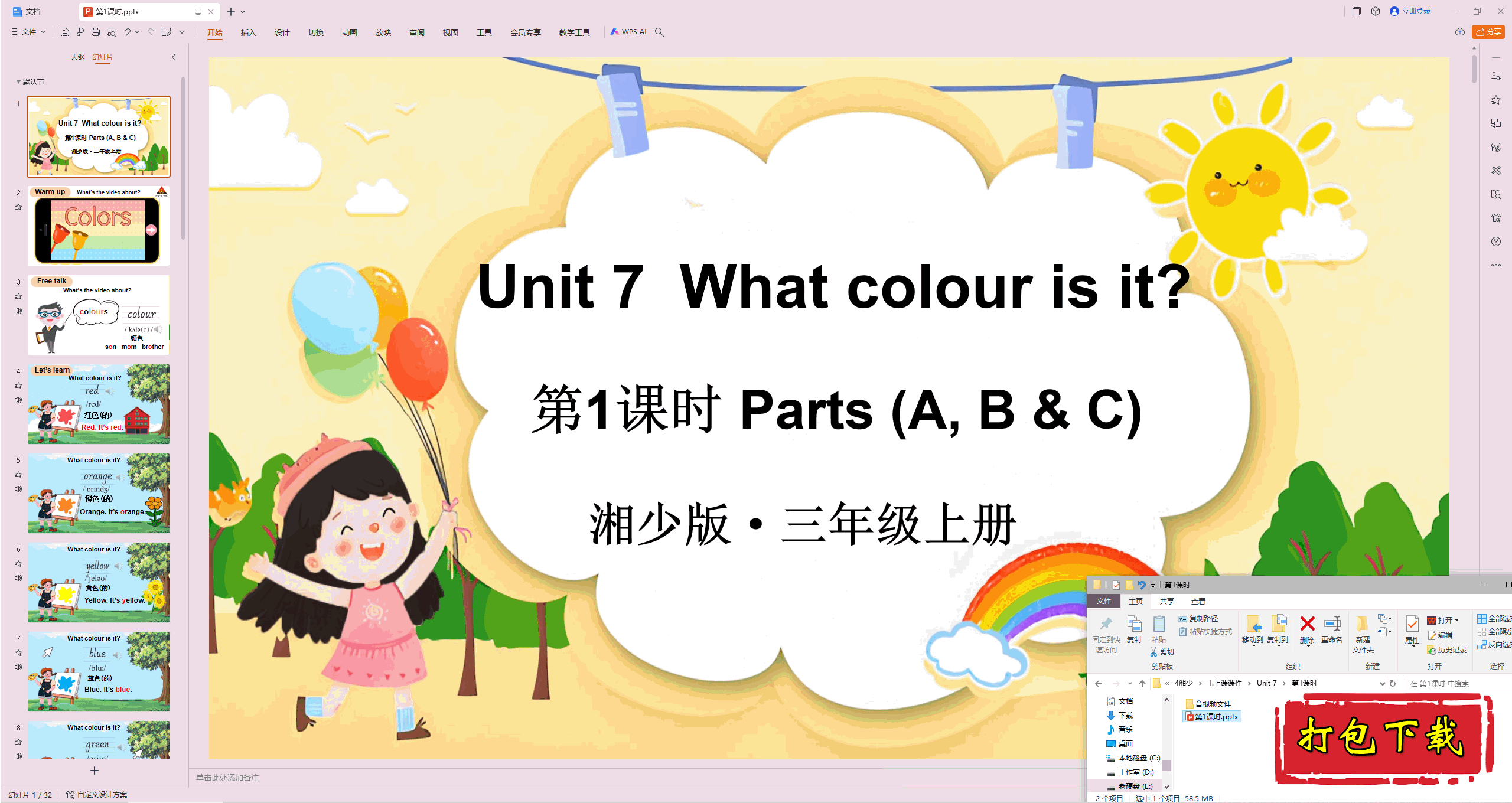
Task: Click the Undo arrow in WPS toolbar
Action: pyautogui.click(x=128, y=32)
